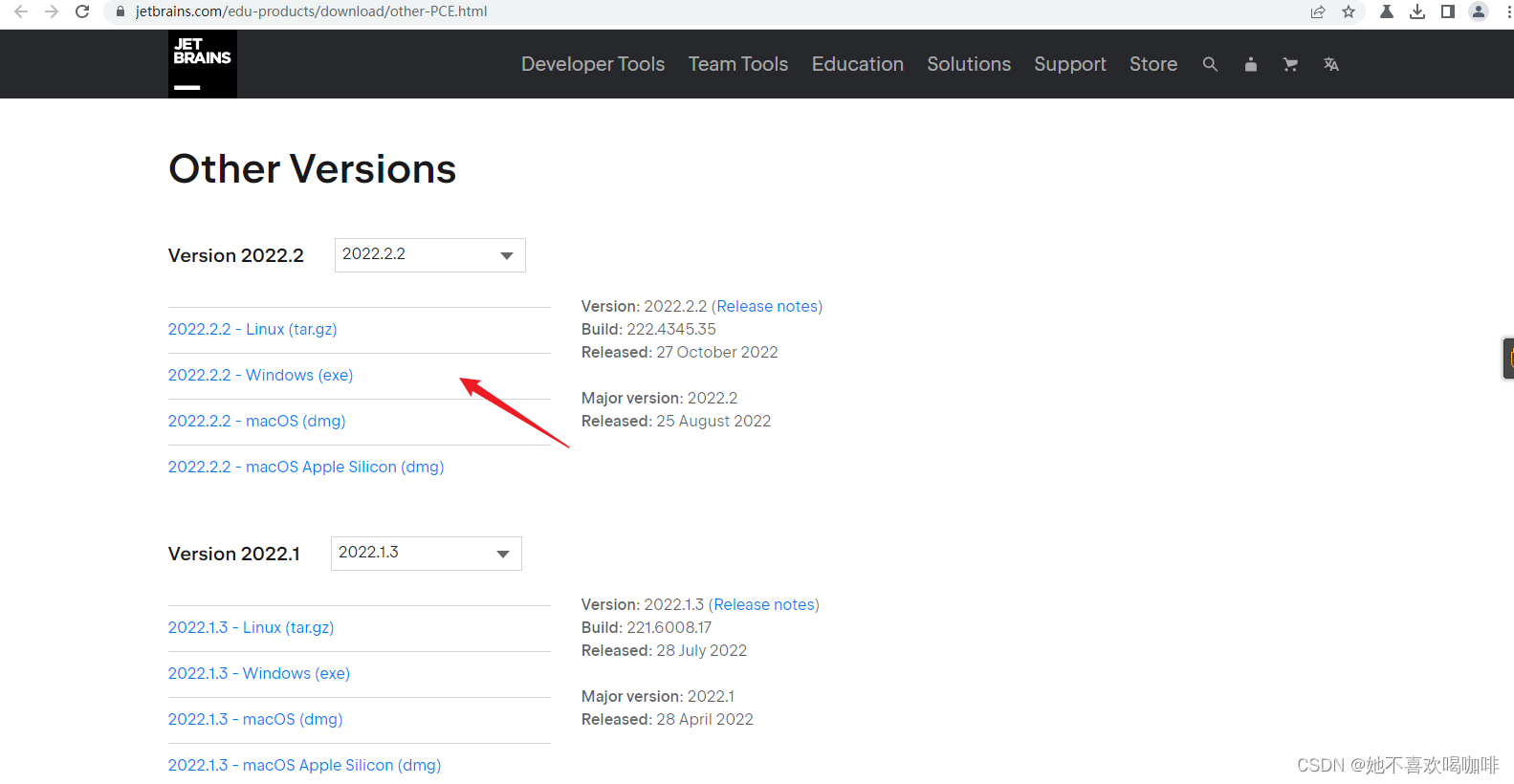The height and width of the screenshot is (784, 1514).
Task: Download 2022.1.3 macOS Apple Silicon dmg
Action: pyautogui.click(x=305, y=765)
